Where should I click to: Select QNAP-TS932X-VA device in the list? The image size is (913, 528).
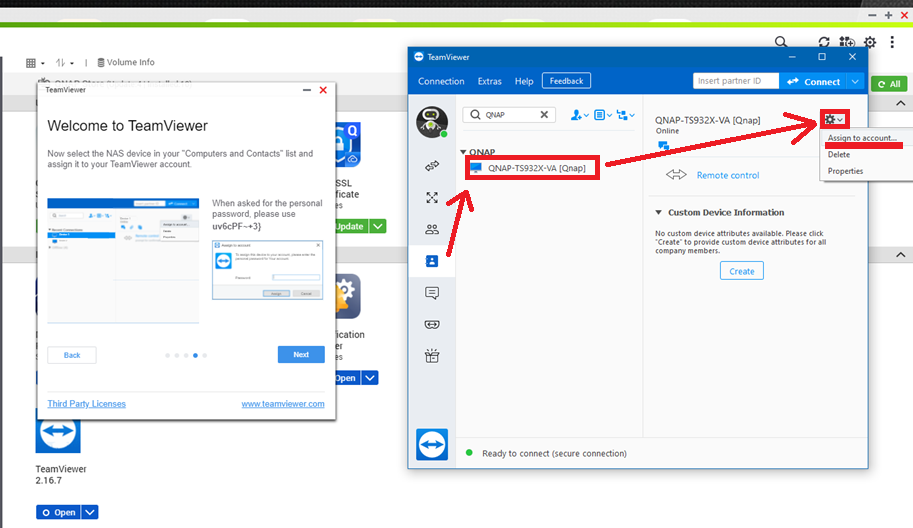point(536,168)
